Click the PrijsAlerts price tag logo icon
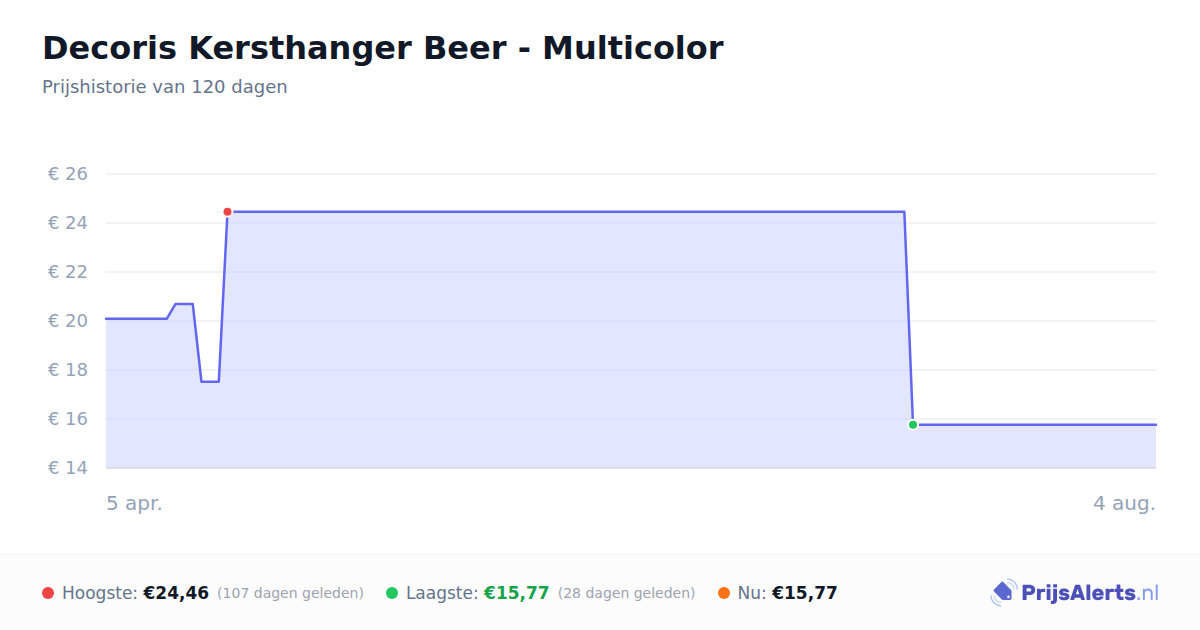 (1003, 593)
